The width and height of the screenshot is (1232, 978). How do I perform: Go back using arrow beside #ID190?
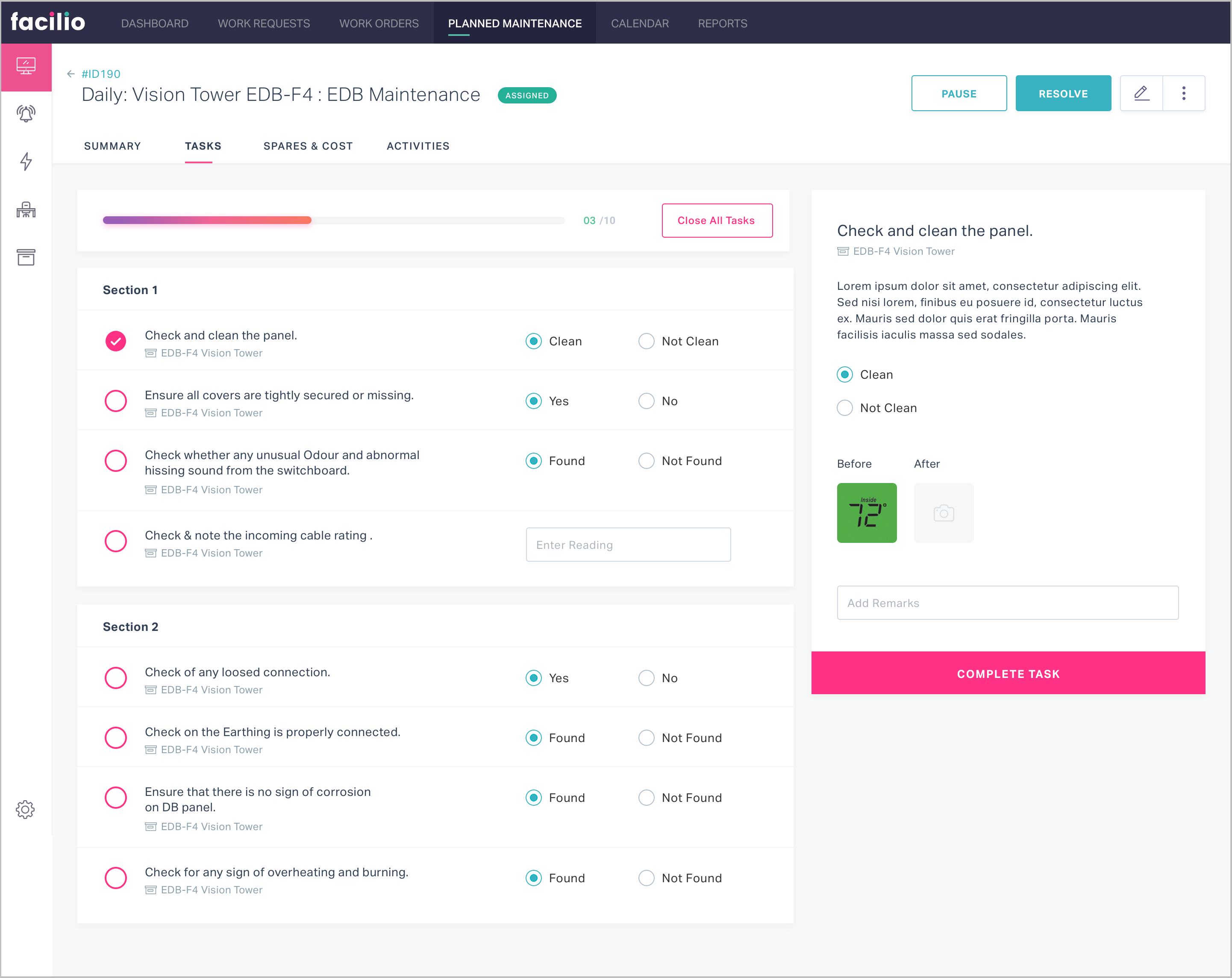71,74
